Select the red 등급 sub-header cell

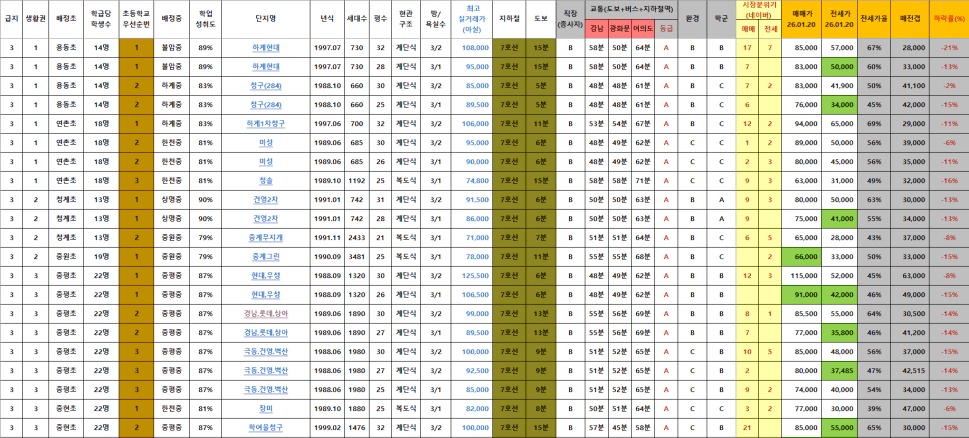pos(666,29)
